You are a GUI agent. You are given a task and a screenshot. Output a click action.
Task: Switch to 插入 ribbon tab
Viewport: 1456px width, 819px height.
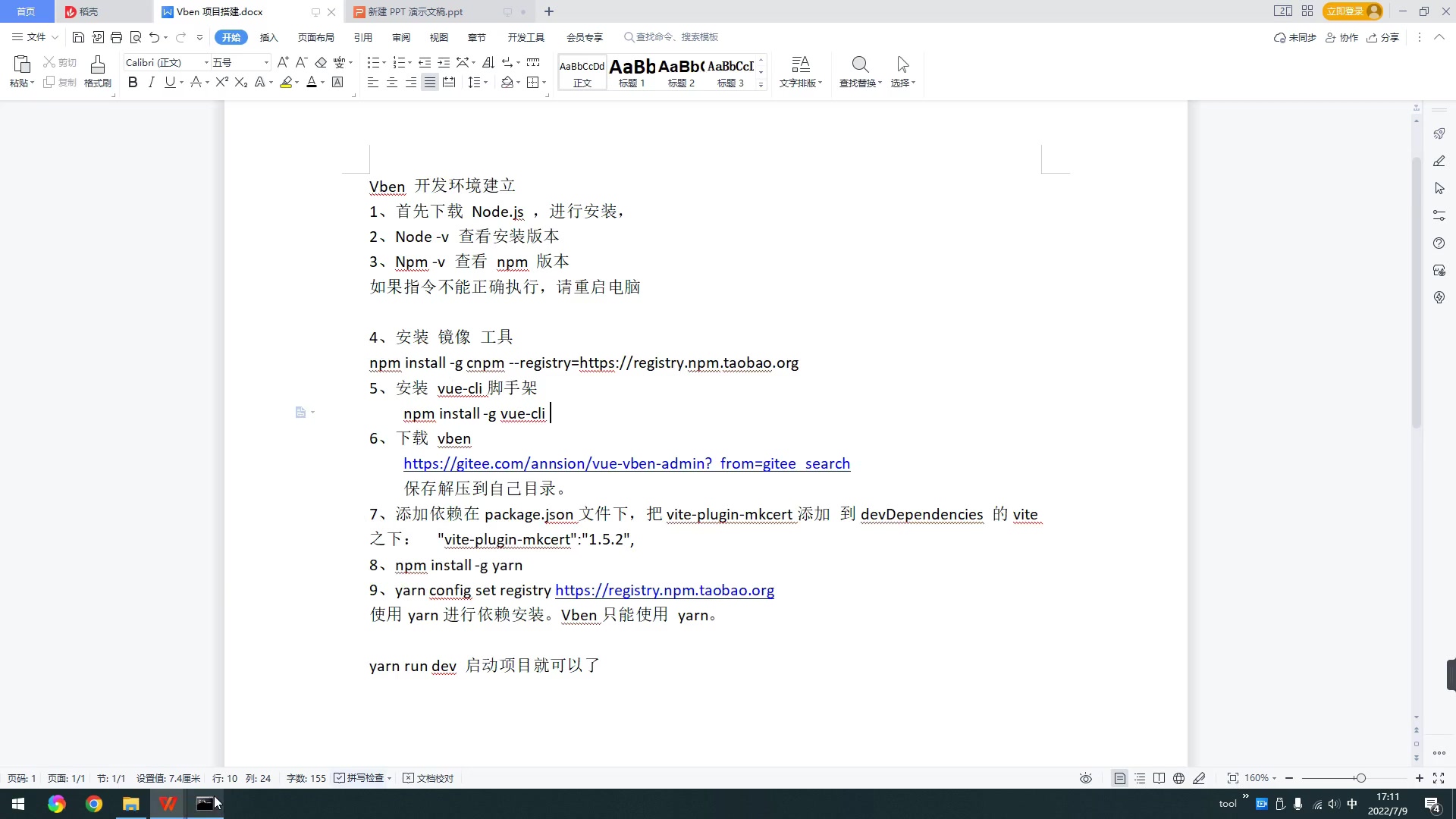point(269,37)
